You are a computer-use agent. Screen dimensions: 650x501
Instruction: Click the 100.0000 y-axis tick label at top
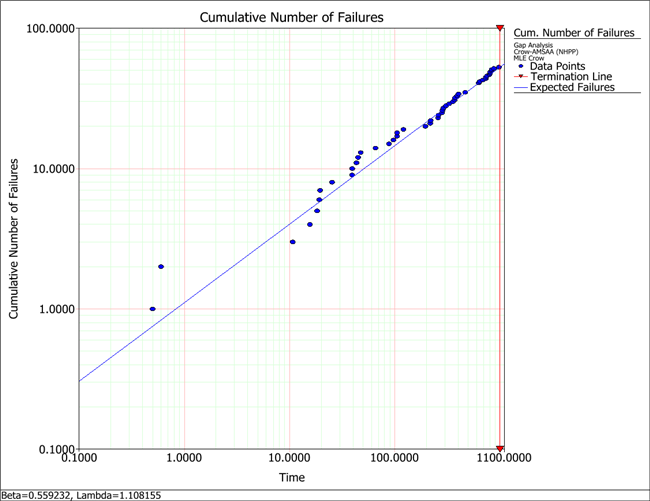coord(49,29)
